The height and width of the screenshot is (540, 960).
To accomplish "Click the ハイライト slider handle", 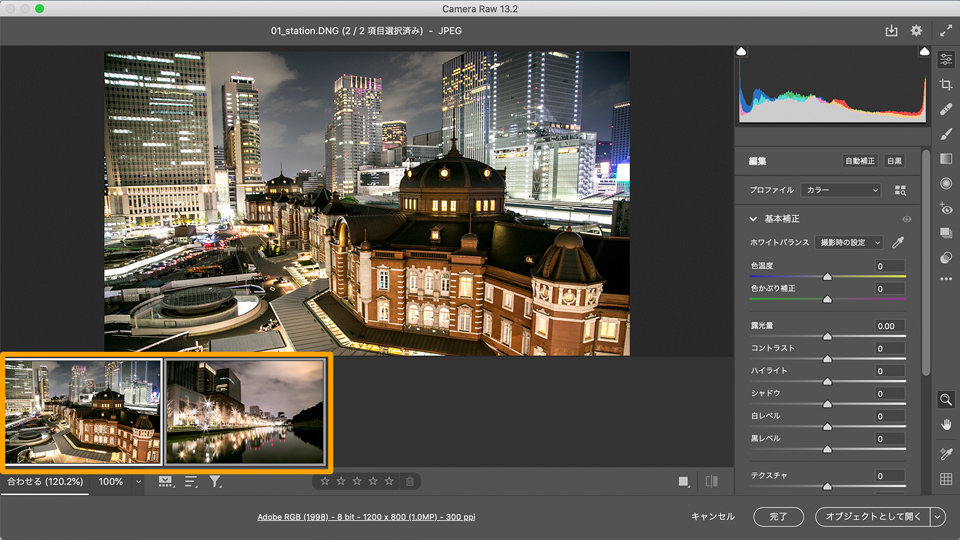I will point(827,381).
